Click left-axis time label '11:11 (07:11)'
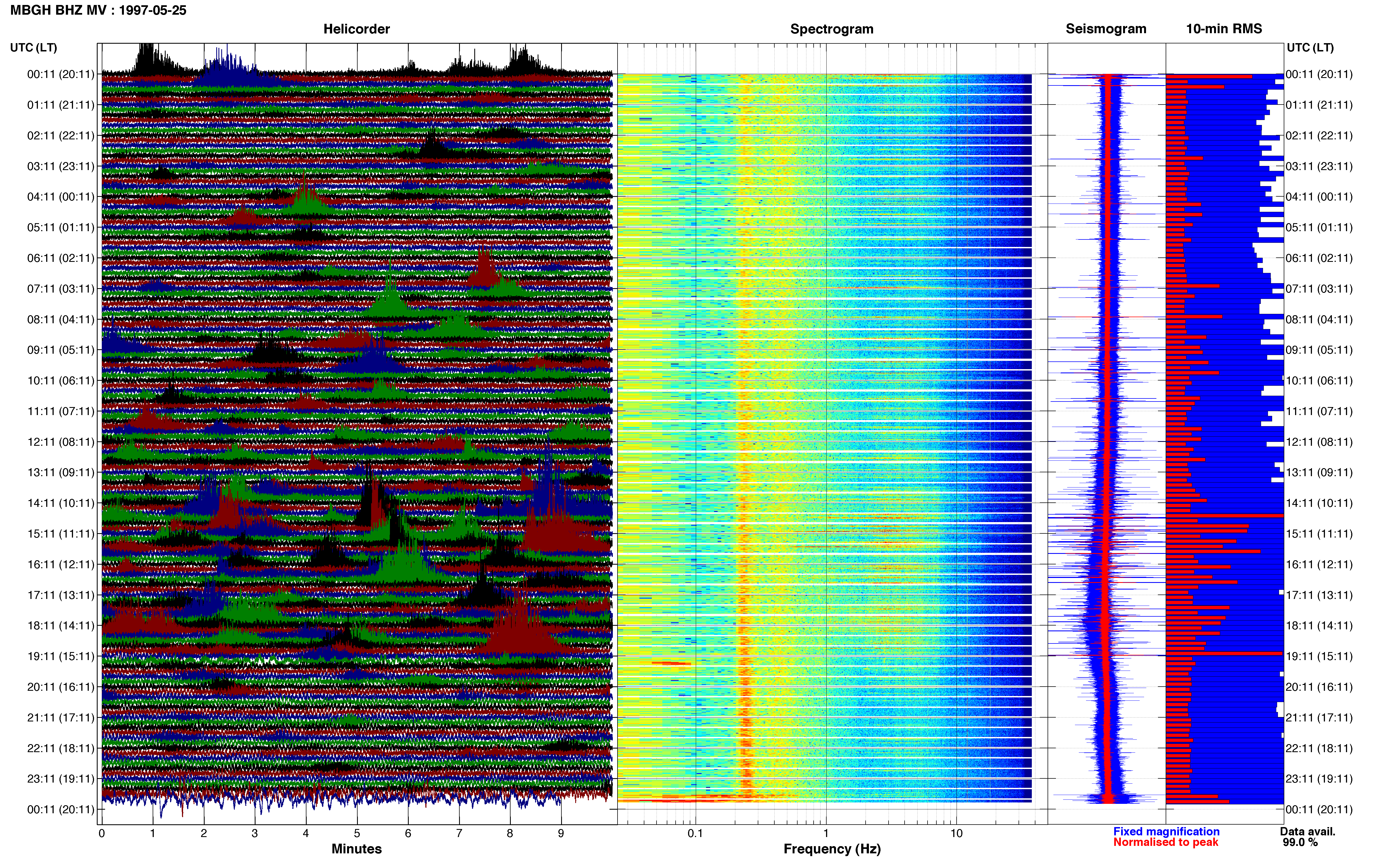 (60, 411)
